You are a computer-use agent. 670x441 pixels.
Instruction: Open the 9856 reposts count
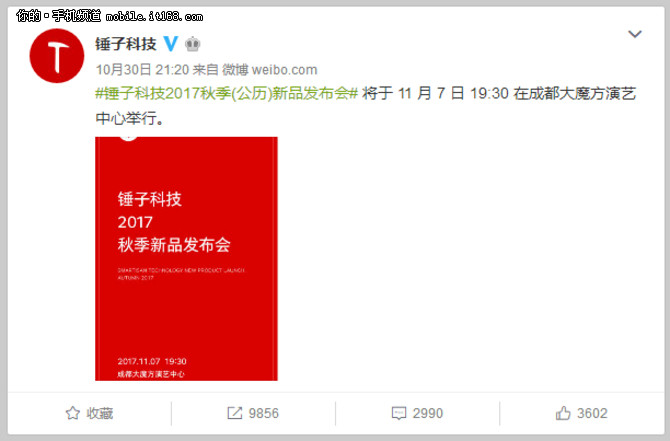pyautogui.click(x=264, y=413)
